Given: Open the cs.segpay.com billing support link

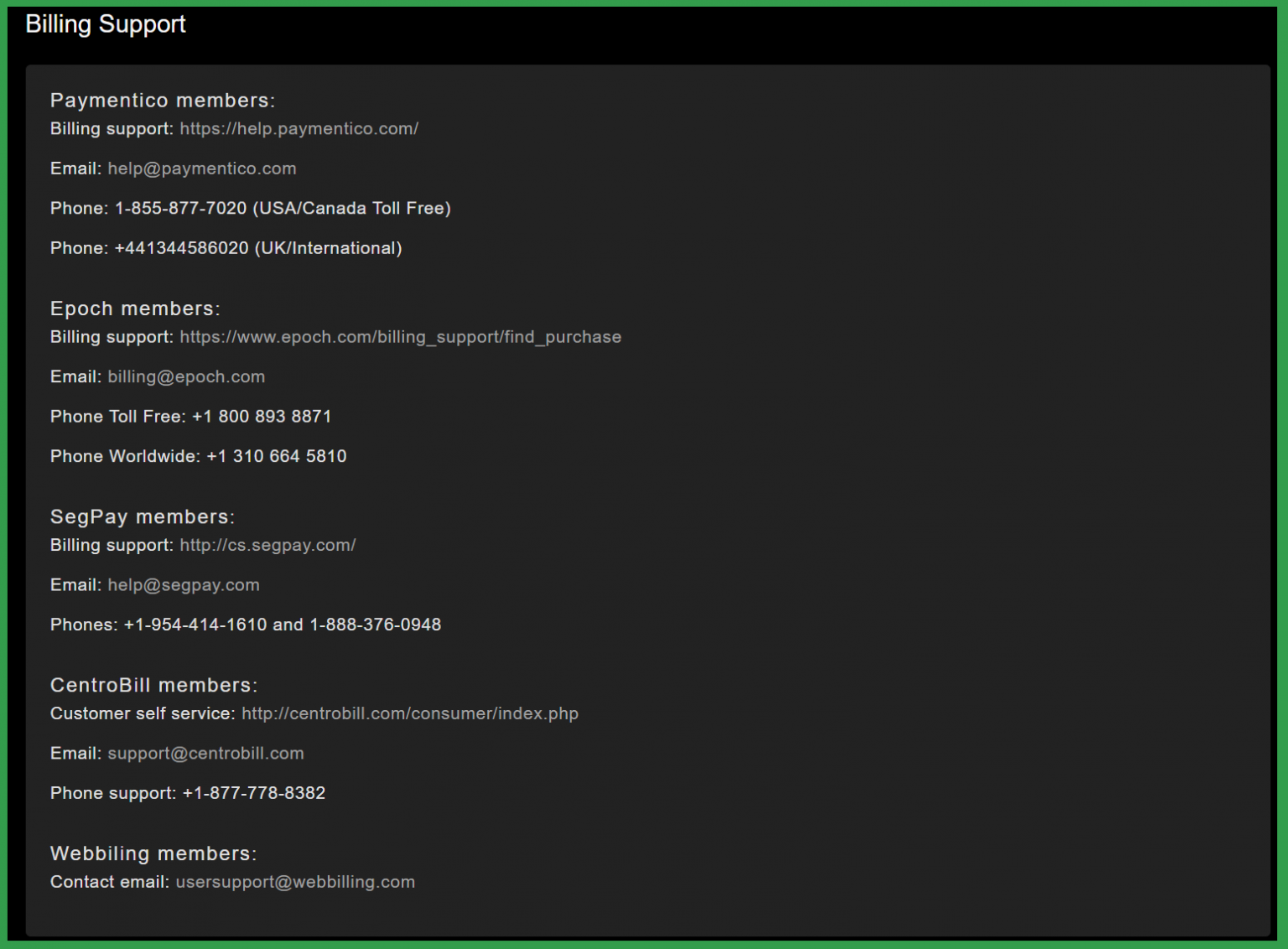Looking at the screenshot, I should point(267,545).
